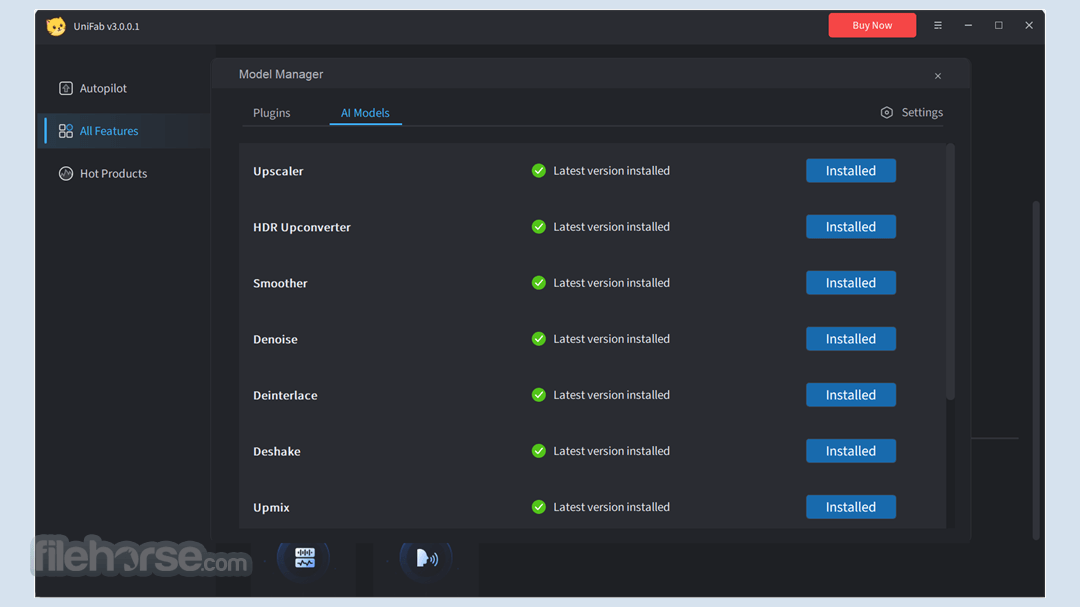Select the Deshake model name
This screenshot has width=1080, height=607.
click(277, 451)
